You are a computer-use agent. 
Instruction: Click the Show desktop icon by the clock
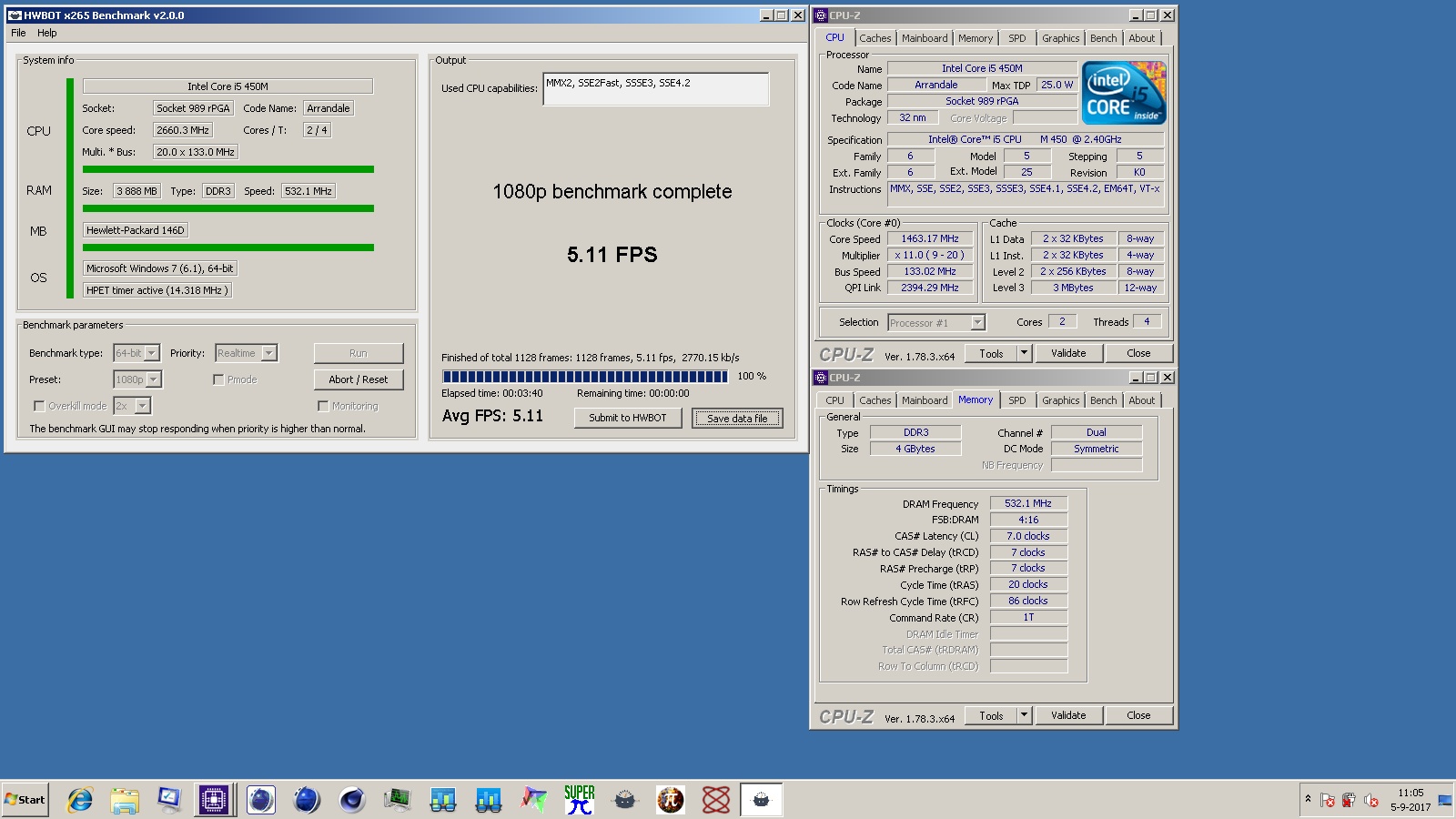1444,801
